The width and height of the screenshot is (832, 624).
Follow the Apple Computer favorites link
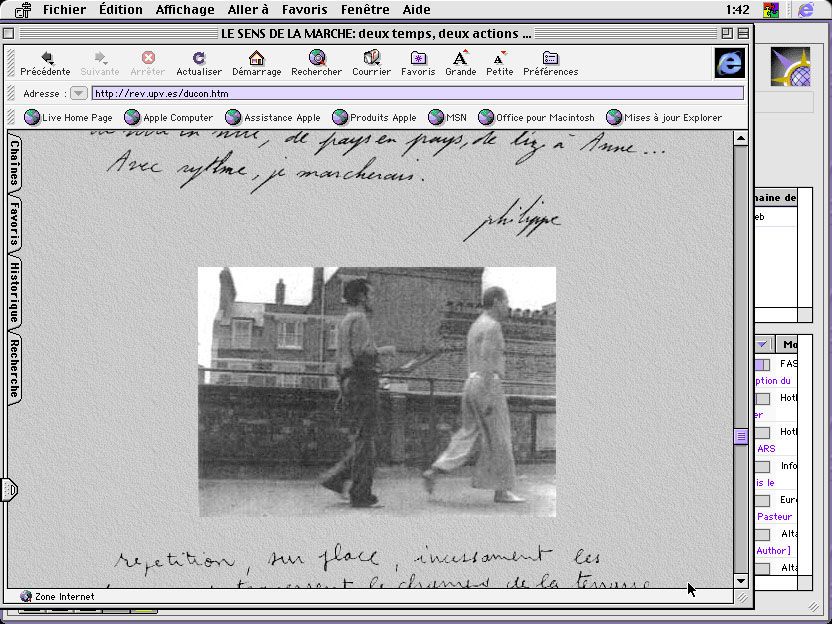tap(177, 117)
